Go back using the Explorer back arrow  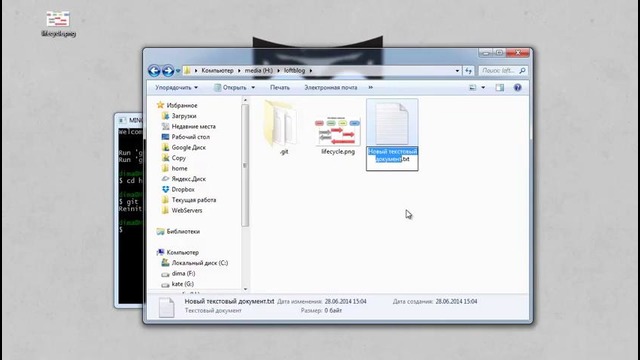(154, 71)
